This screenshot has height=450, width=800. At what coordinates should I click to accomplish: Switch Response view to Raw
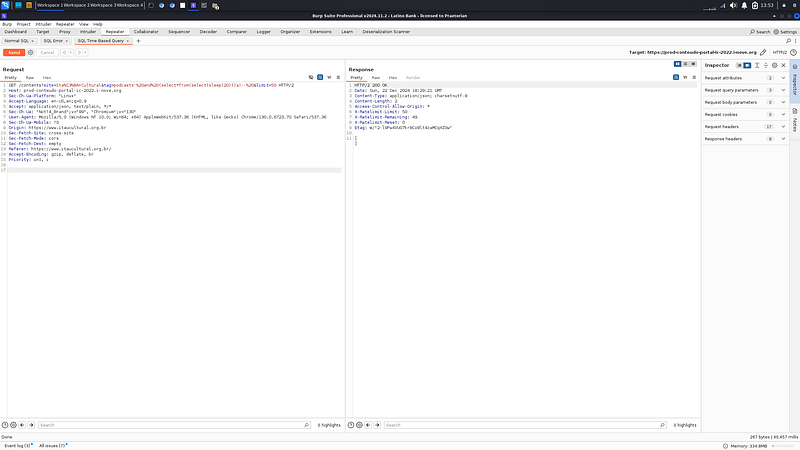coord(376,78)
